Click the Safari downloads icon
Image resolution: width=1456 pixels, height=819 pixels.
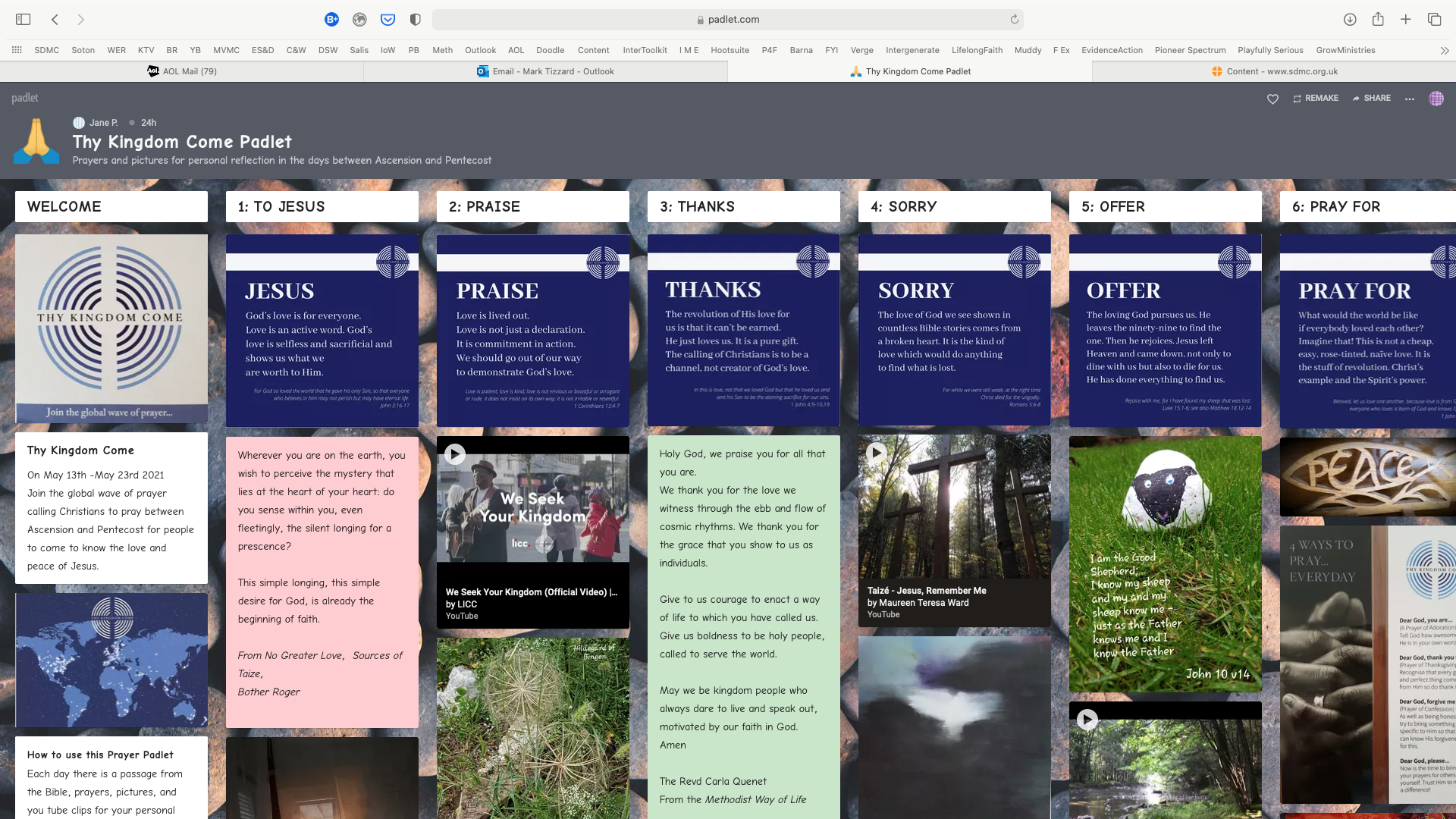point(1350,20)
